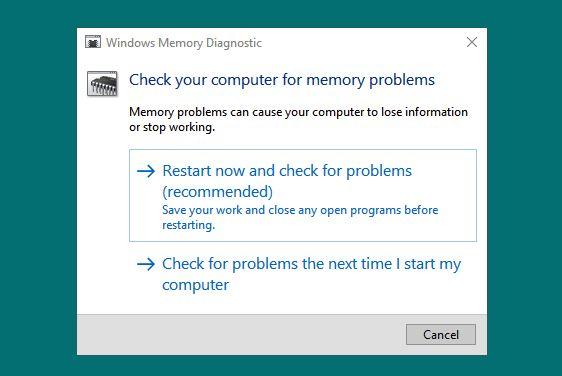Close the Windows Memory Diagnostic dialog with X
562x376 pixels.
tap(472, 42)
